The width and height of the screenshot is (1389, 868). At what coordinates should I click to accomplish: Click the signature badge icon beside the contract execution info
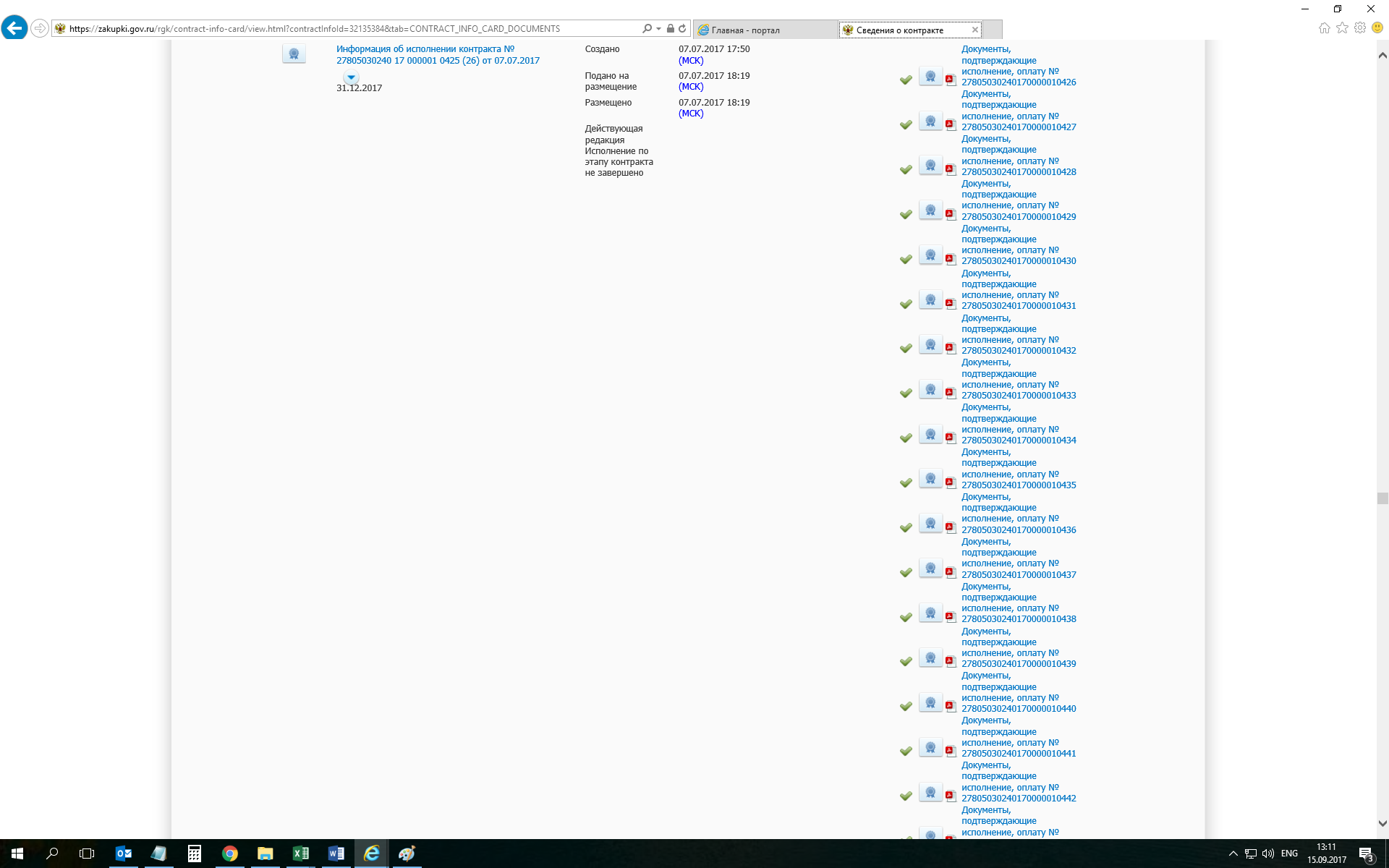294,54
